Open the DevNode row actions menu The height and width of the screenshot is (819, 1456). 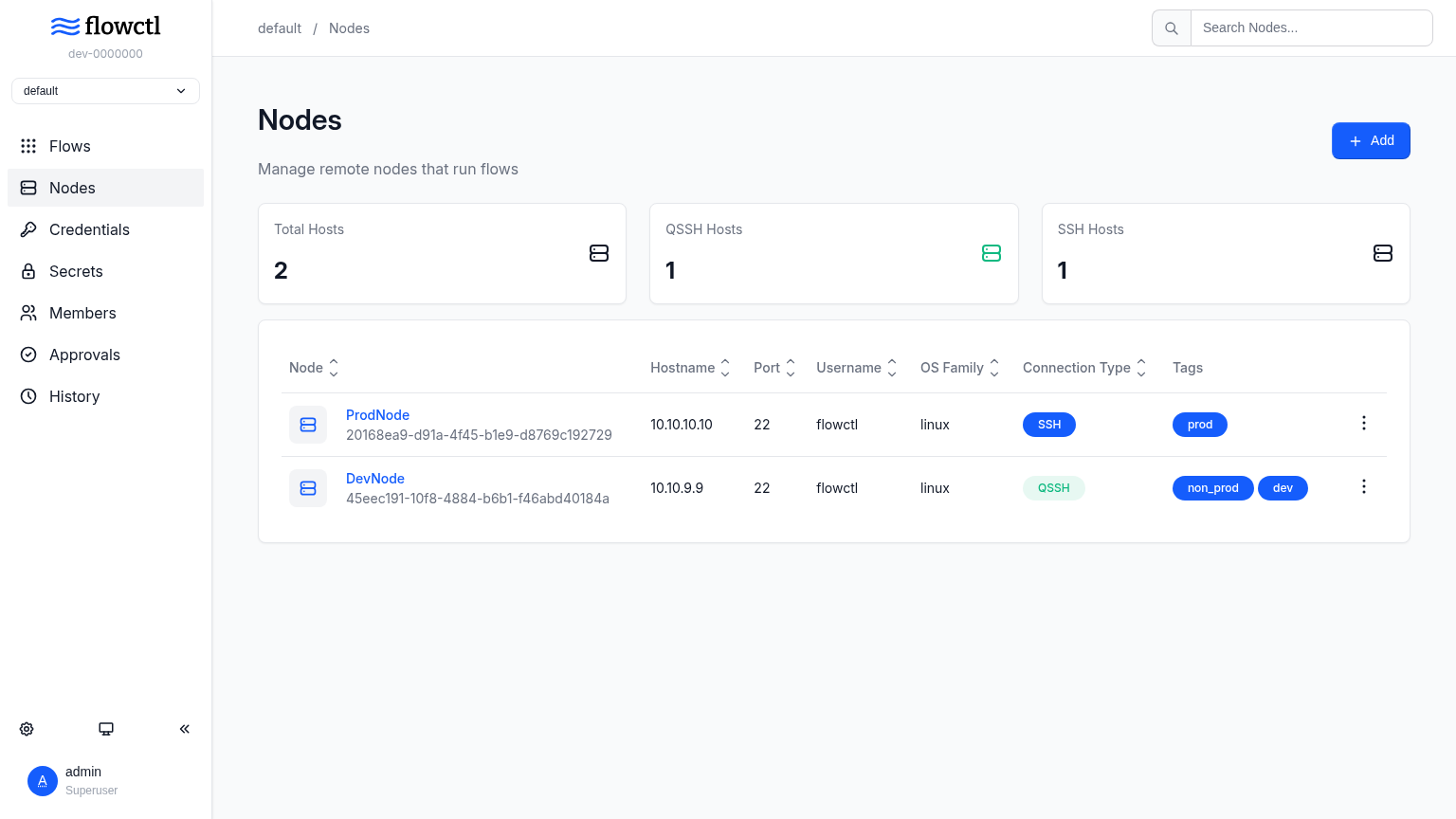point(1364,486)
